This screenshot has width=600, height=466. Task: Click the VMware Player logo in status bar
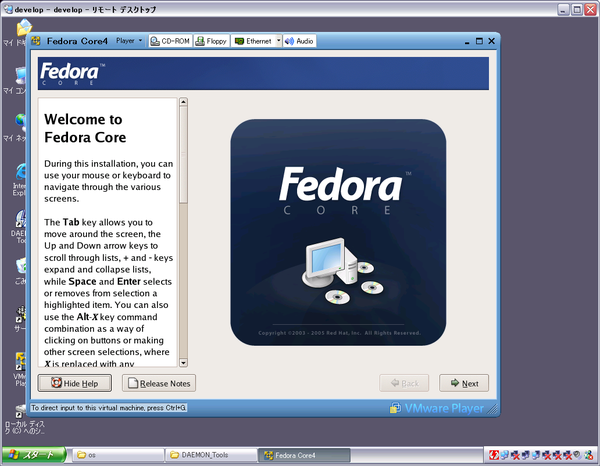tap(437, 408)
